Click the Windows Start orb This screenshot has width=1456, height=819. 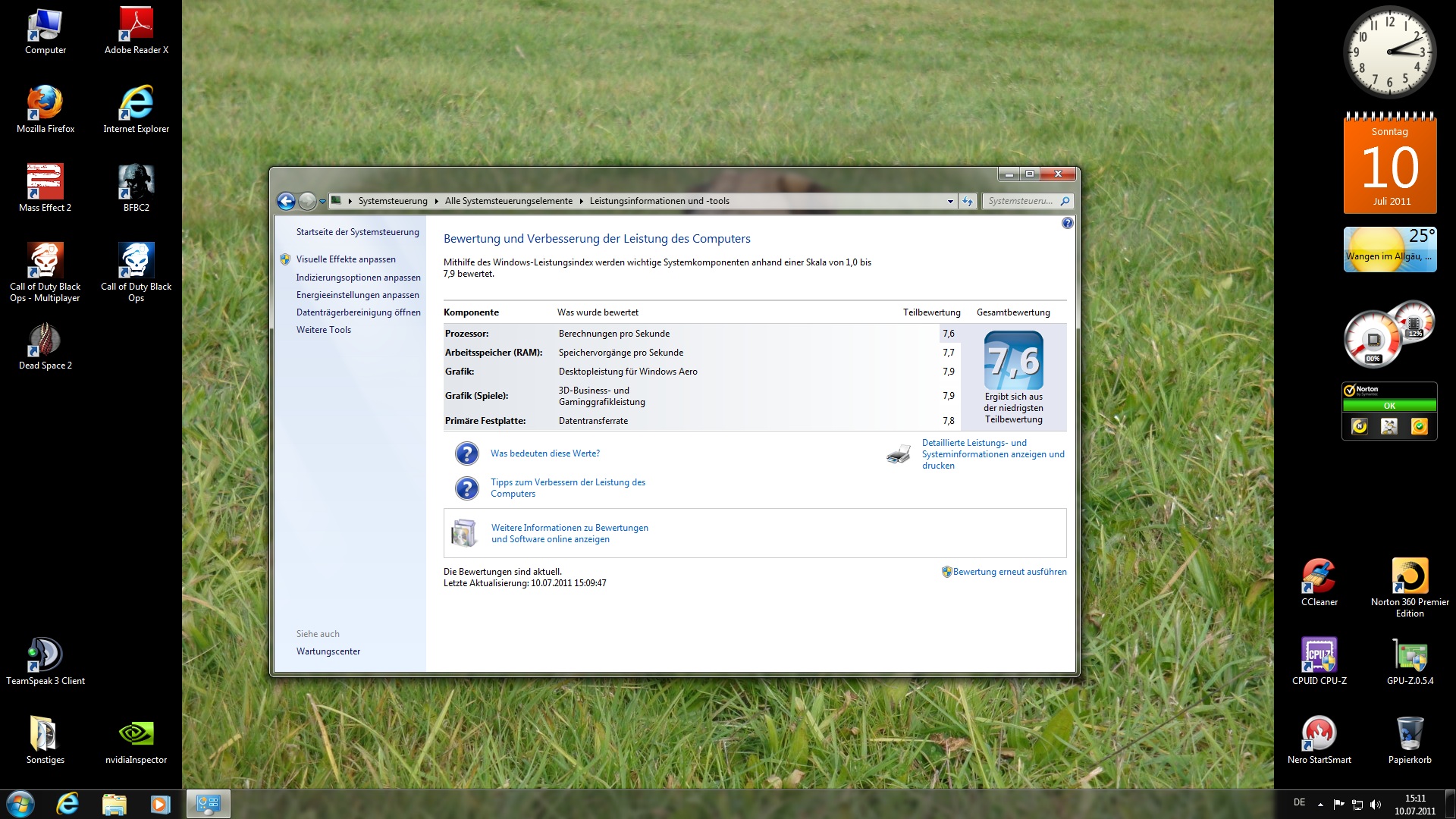click(x=20, y=804)
